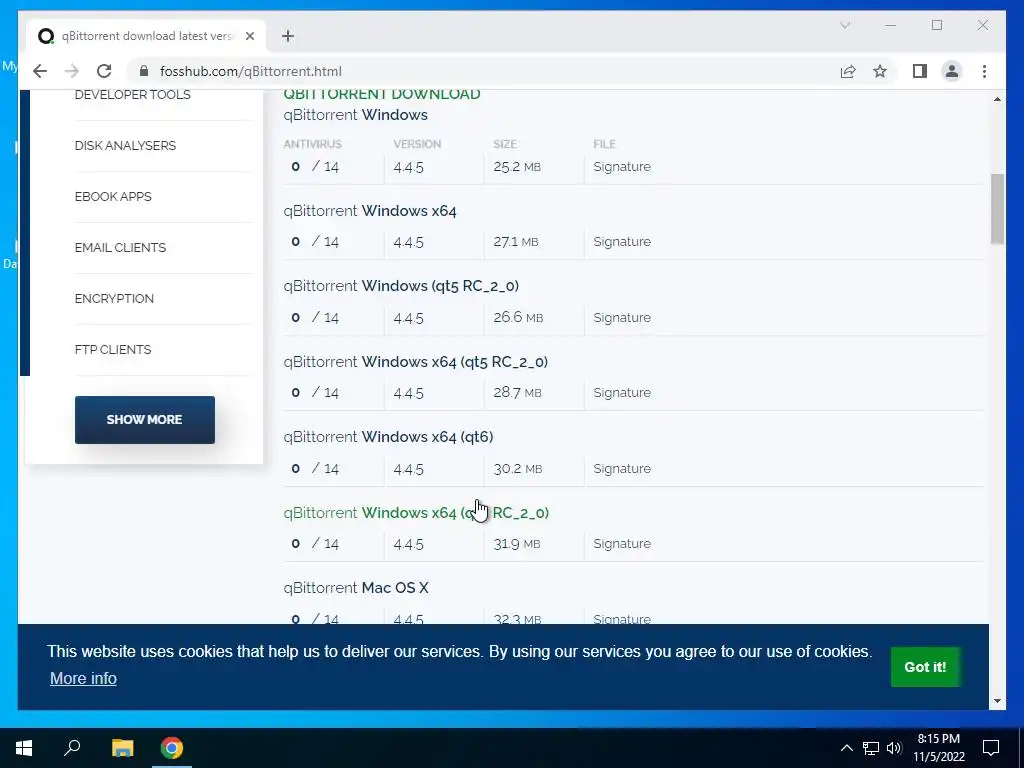Open Signature for 30.2 MB file
Screen dimensions: 1024x768
(x=622, y=468)
